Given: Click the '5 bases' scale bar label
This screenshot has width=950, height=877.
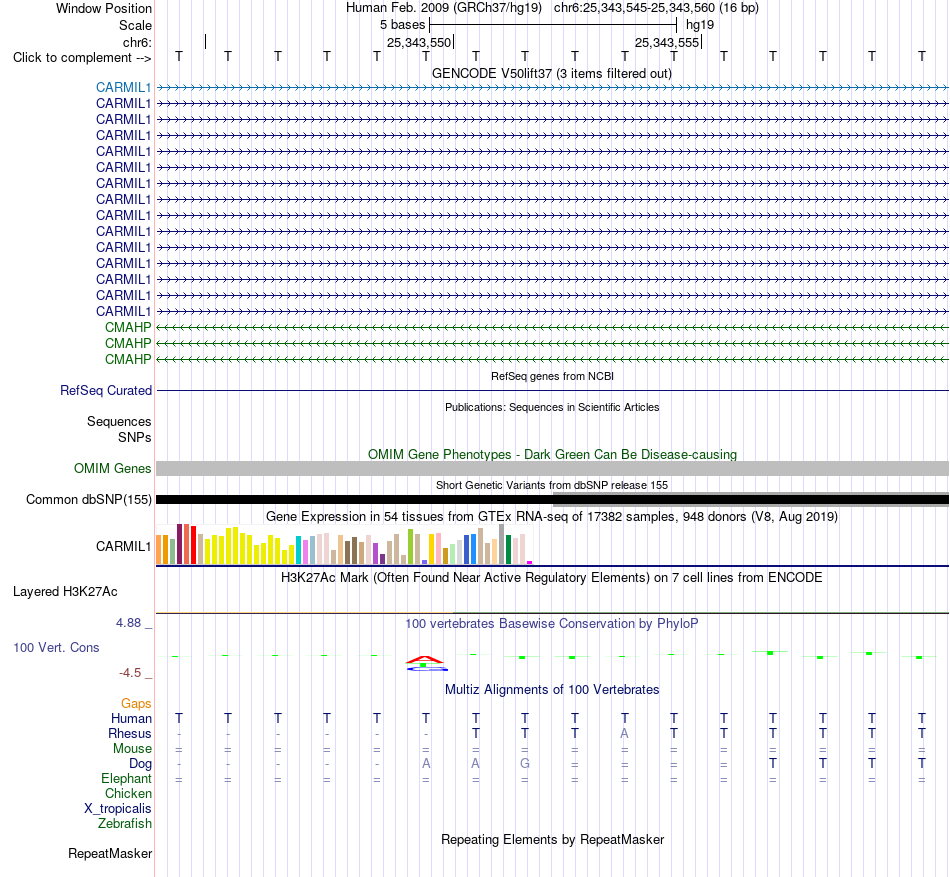Looking at the screenshot, I should click(x=402, y=25).
